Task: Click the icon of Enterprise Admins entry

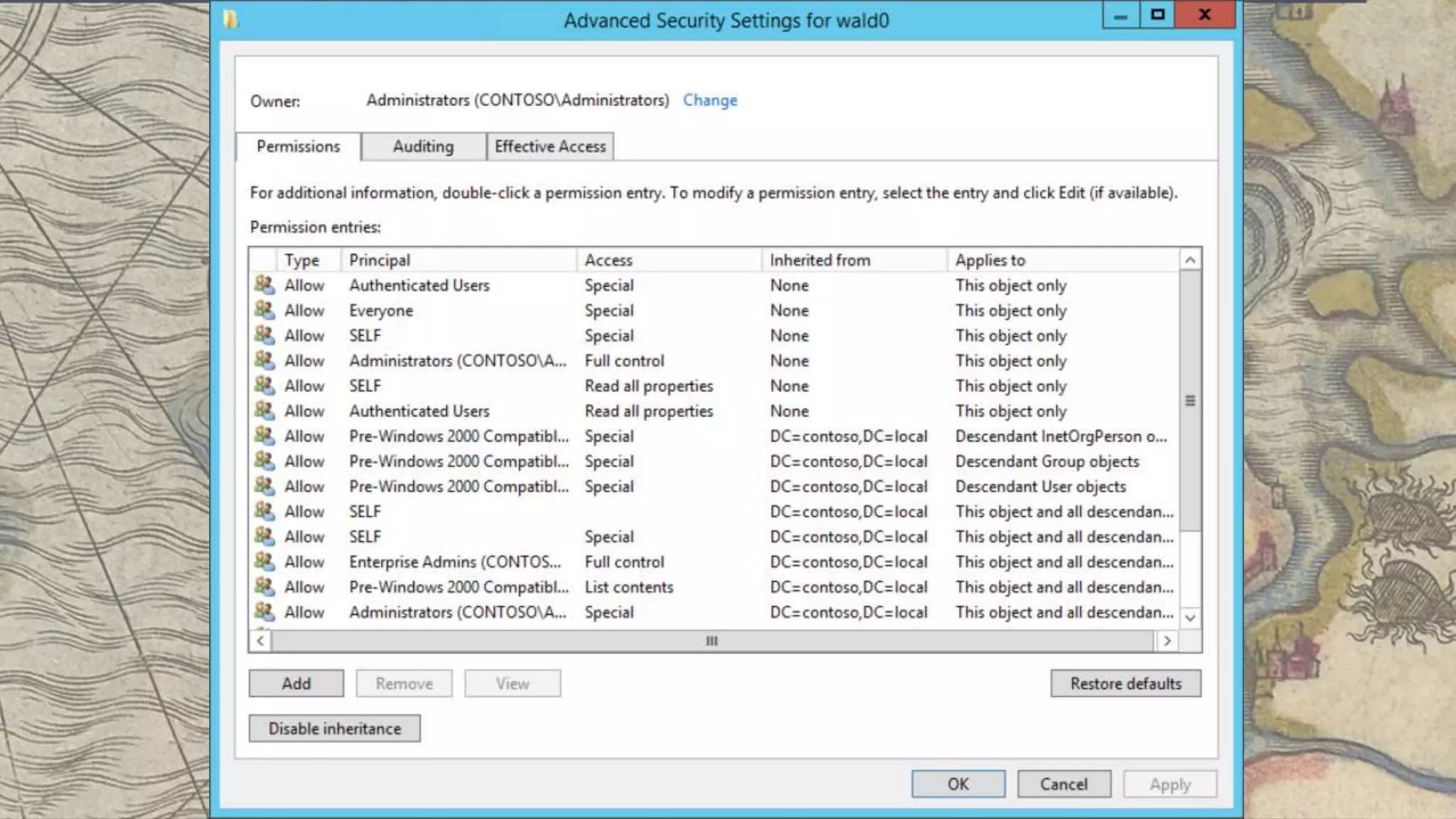Action: tap(264, 562)
